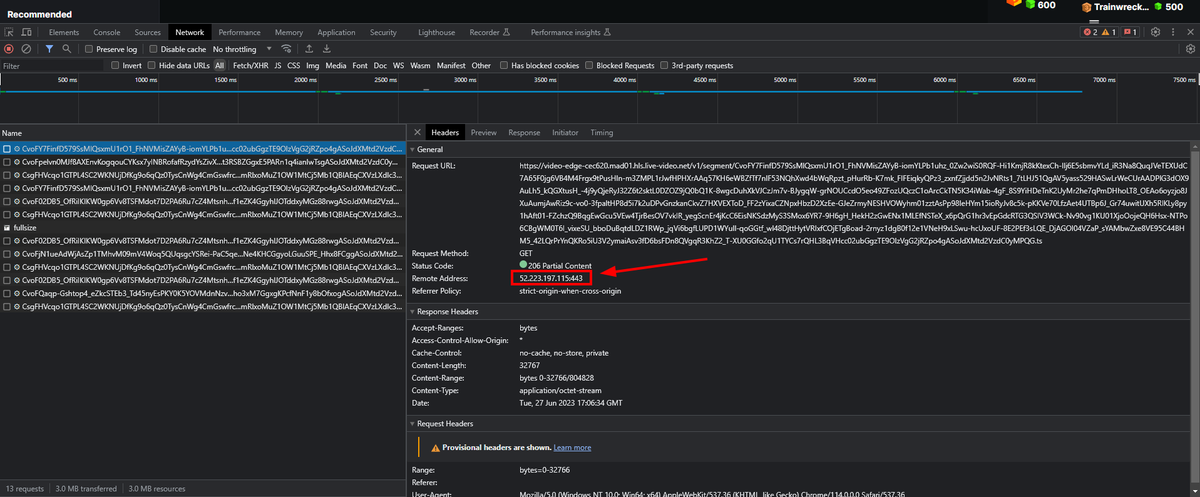Filter requests by JS type
1200x497 pixels.
tap(276, 65)
